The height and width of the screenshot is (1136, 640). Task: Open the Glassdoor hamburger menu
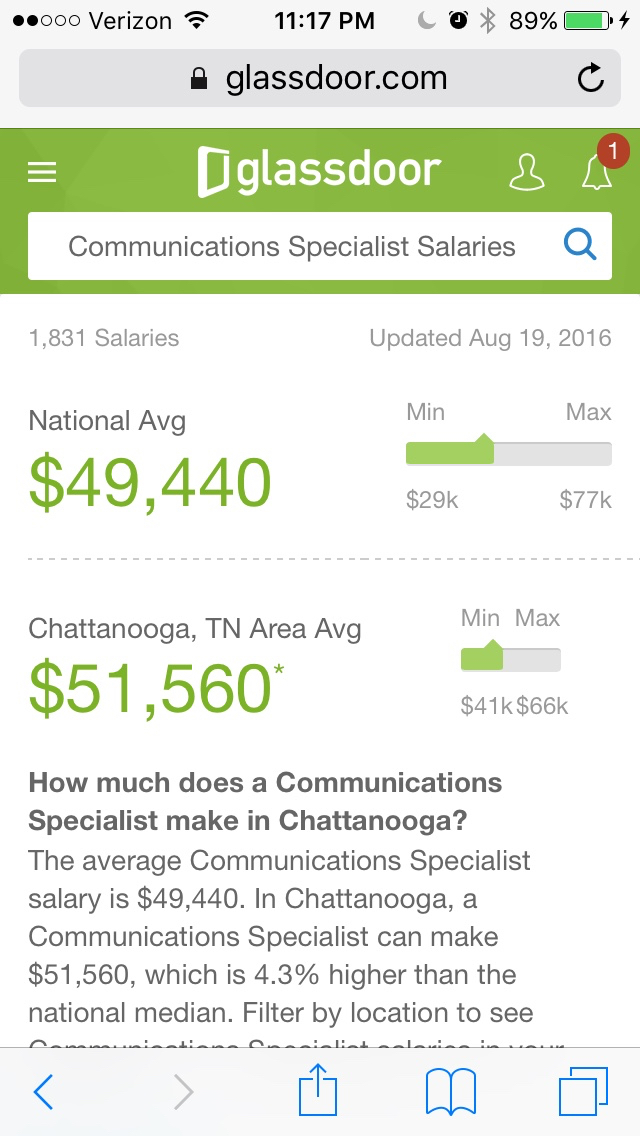[42, 172]
